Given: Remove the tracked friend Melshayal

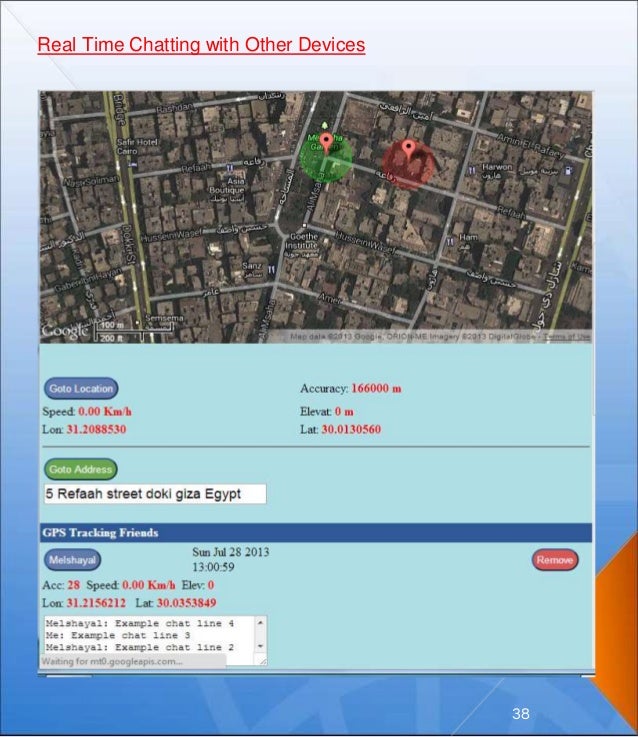Looking at the screenshot, I should click(555, 560).
